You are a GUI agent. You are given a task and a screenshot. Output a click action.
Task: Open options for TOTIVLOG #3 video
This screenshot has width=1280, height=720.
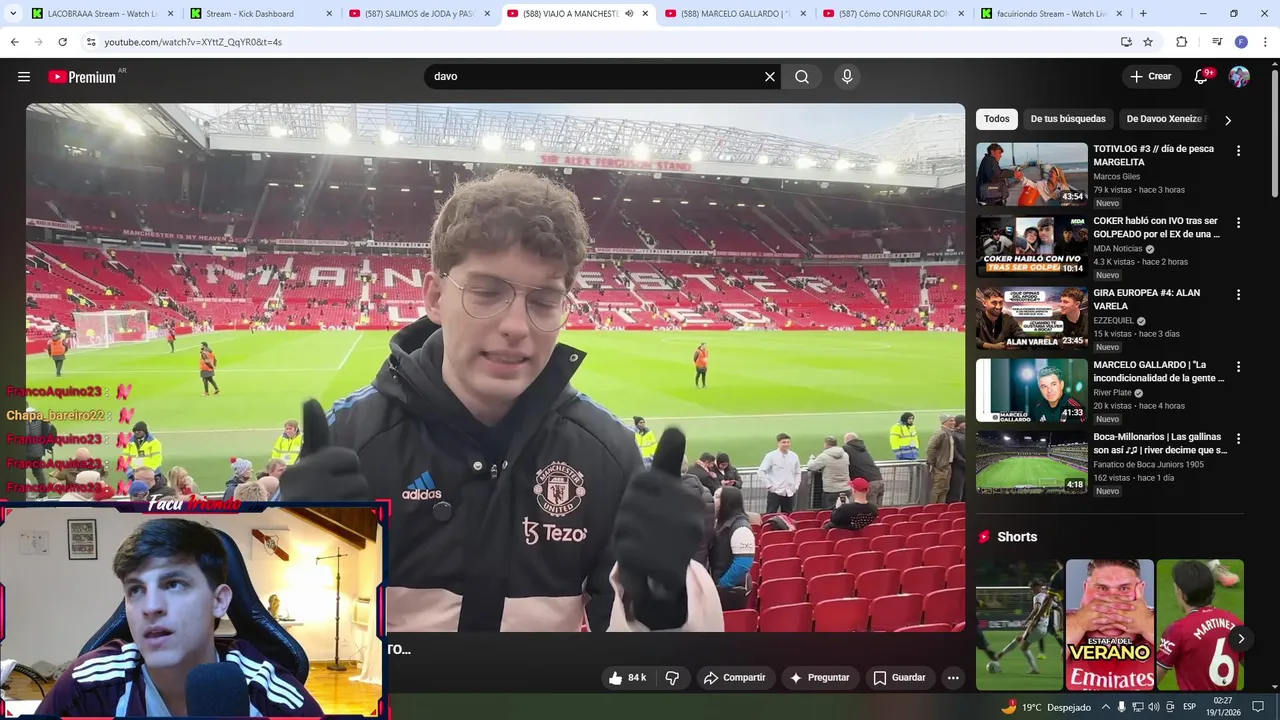pyautogui.click(x=1238, y=151)
